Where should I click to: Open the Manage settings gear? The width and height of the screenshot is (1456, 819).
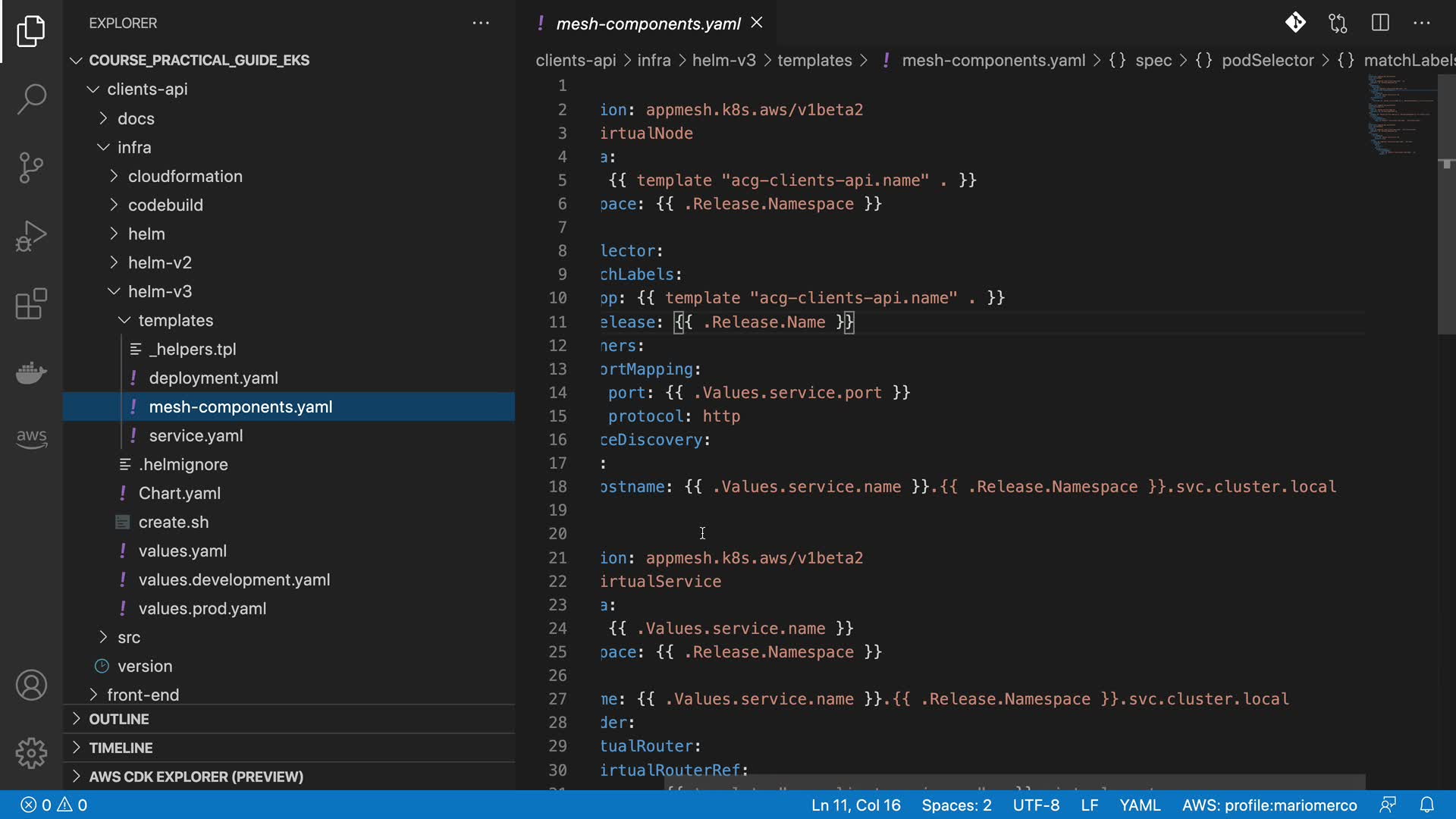point(31,753)
